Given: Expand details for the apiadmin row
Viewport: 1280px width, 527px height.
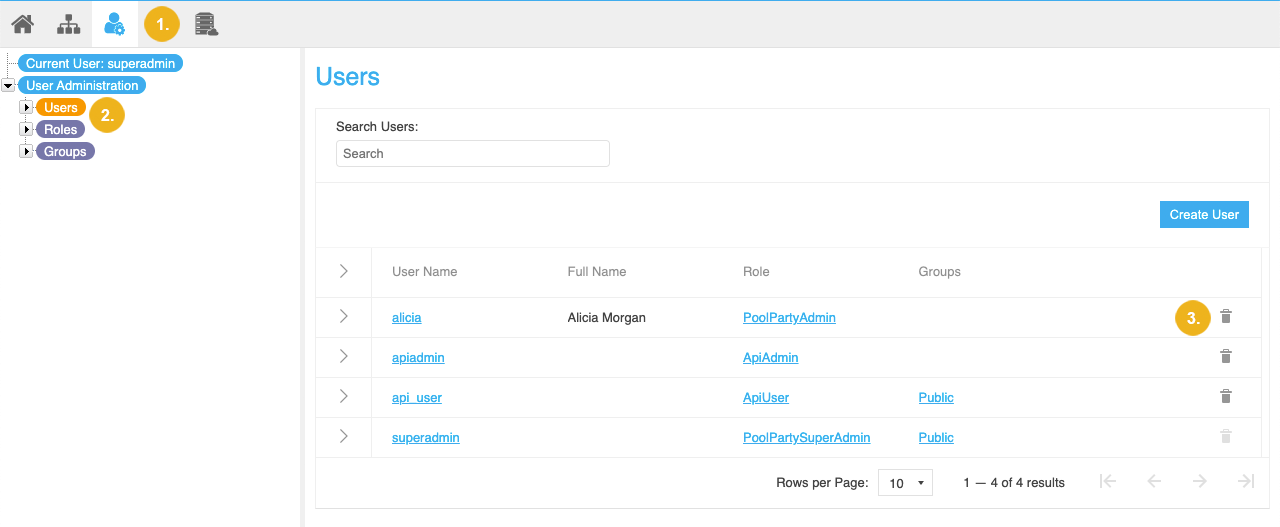Looking at the screenshot, I should [343, 357].
